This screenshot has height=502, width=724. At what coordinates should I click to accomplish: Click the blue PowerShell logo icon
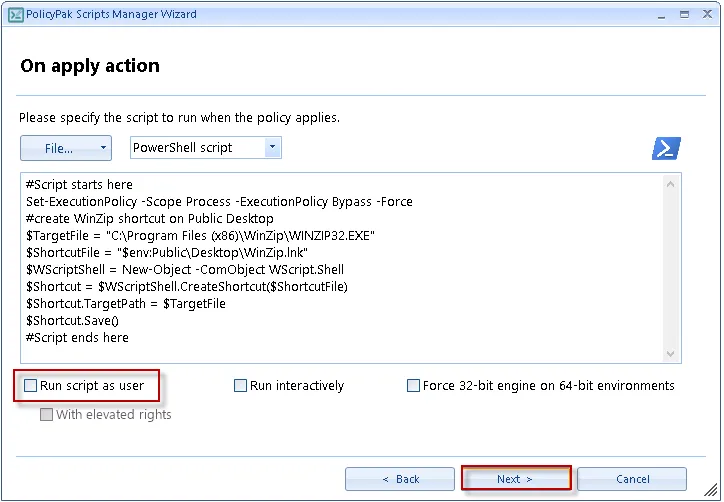click(666, 149)
